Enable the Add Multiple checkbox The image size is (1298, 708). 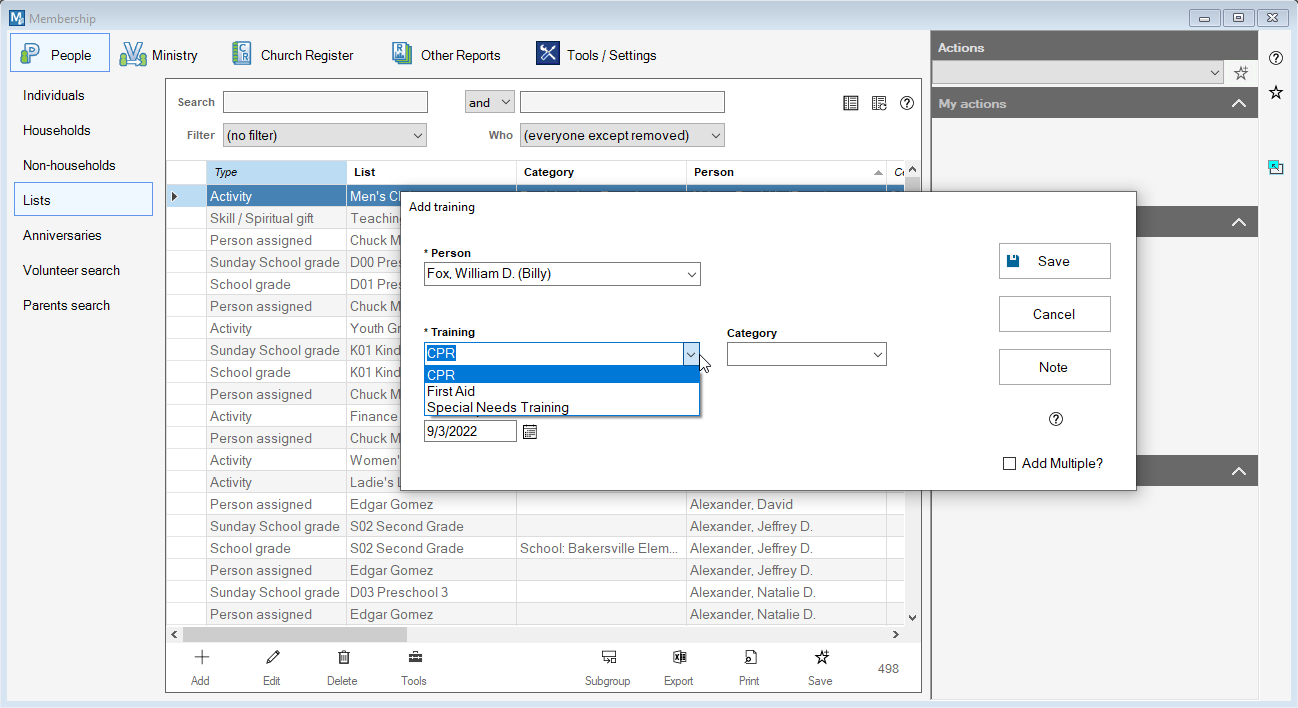point(1009,464)
